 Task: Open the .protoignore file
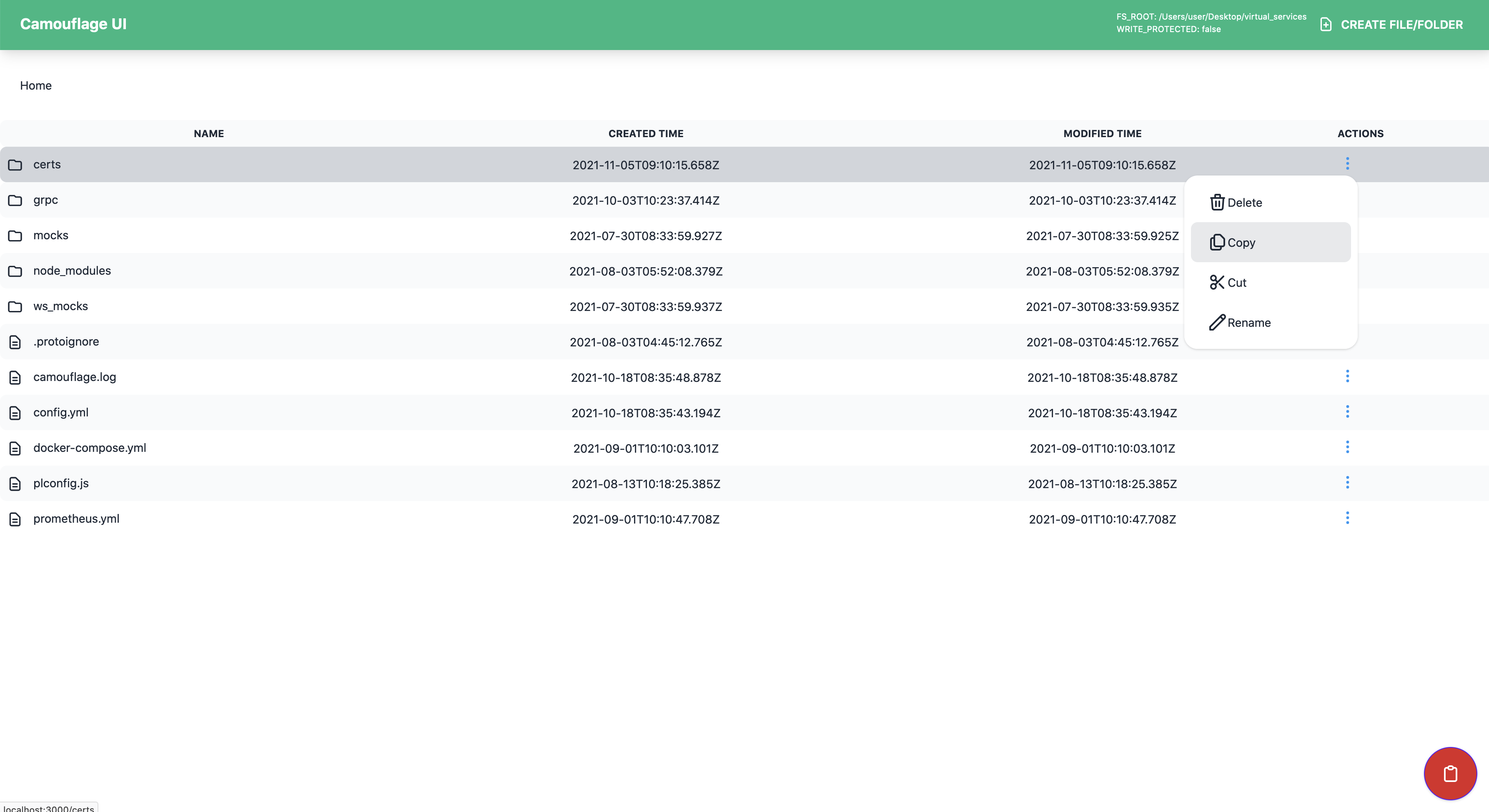(x=66, y=341)
